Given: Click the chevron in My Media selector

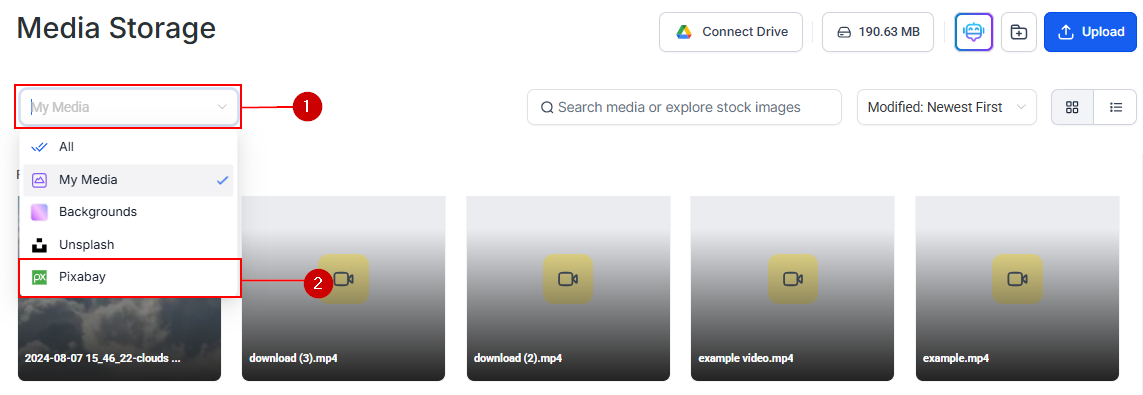Looking at the screenshot, I should [222, 107].
